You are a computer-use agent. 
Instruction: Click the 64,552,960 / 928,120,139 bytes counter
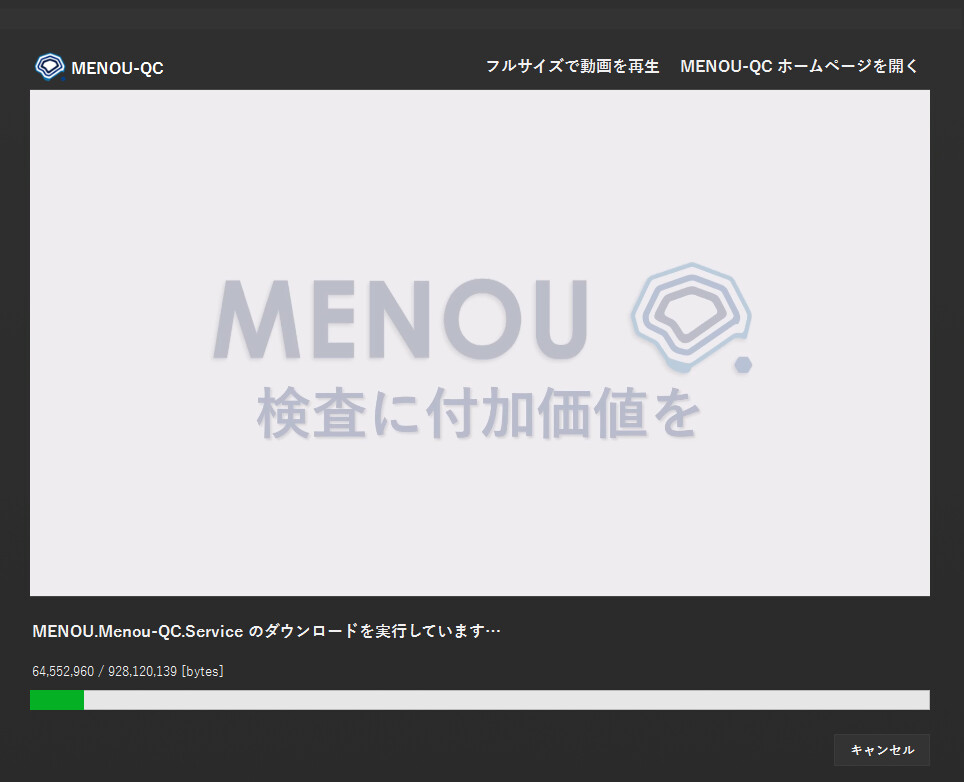(128, 671)
